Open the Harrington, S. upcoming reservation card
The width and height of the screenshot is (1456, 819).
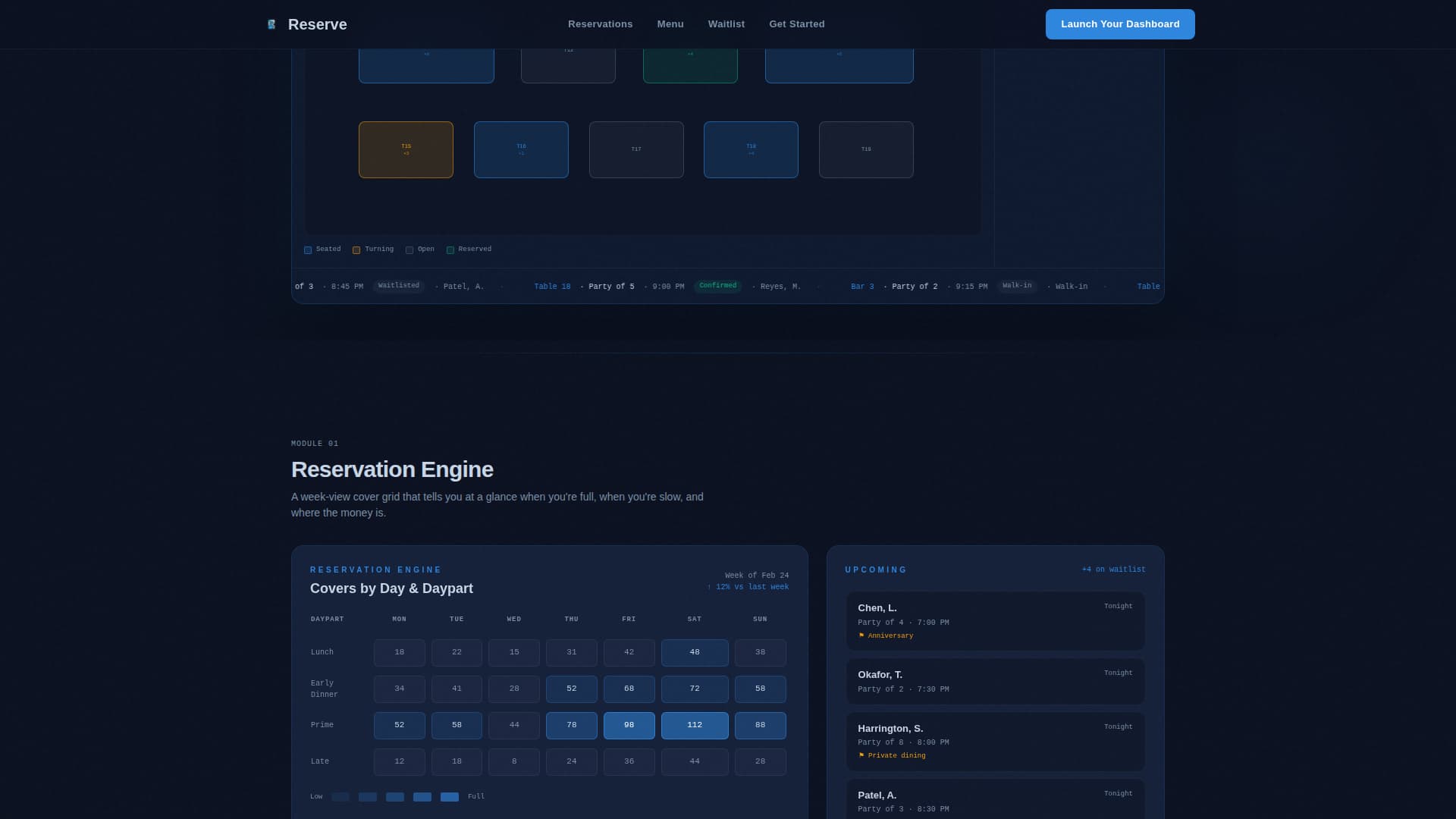point(995,742)
